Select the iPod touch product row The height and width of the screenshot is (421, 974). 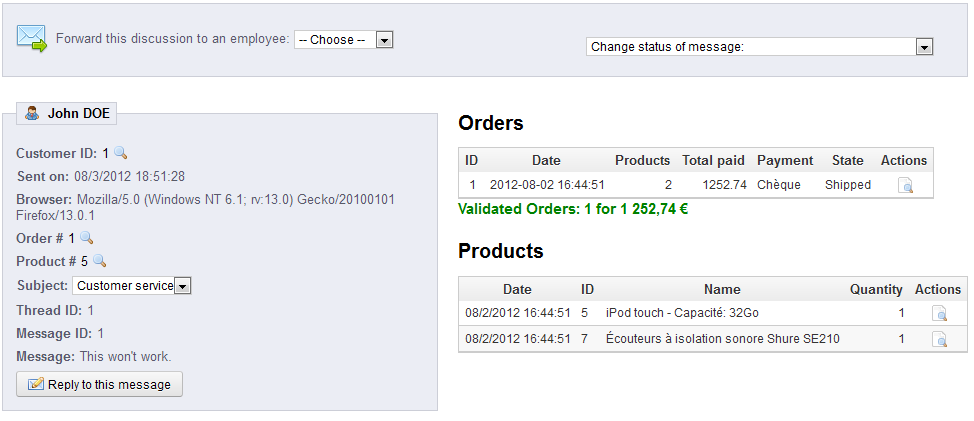712,314
